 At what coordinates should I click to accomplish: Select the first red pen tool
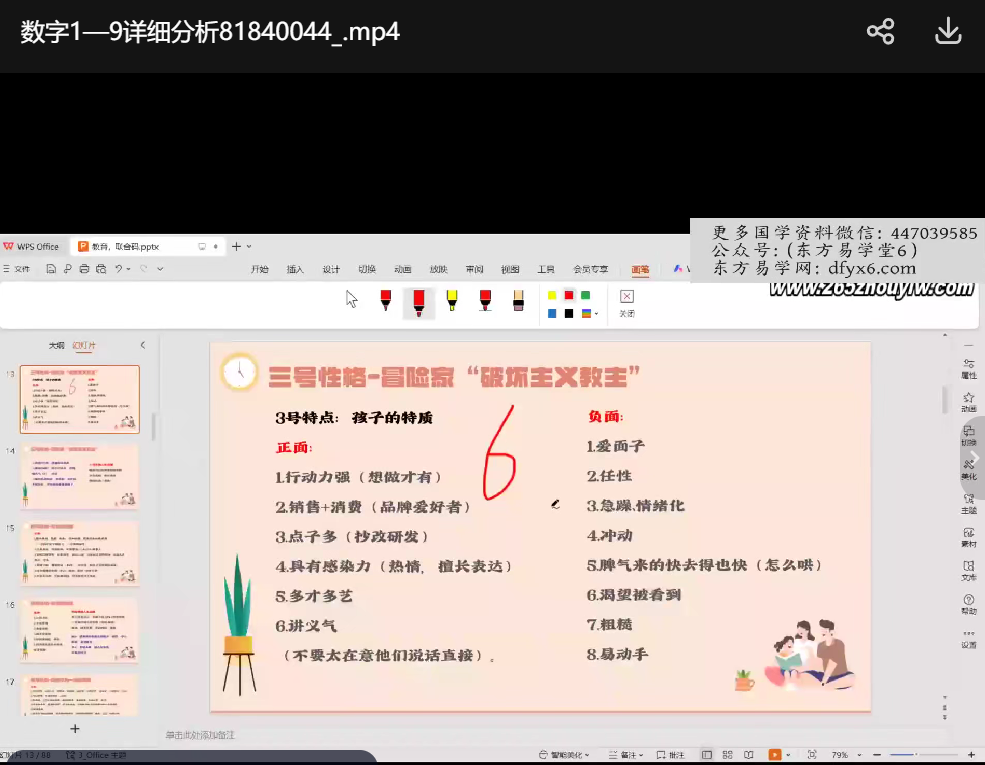385,300
